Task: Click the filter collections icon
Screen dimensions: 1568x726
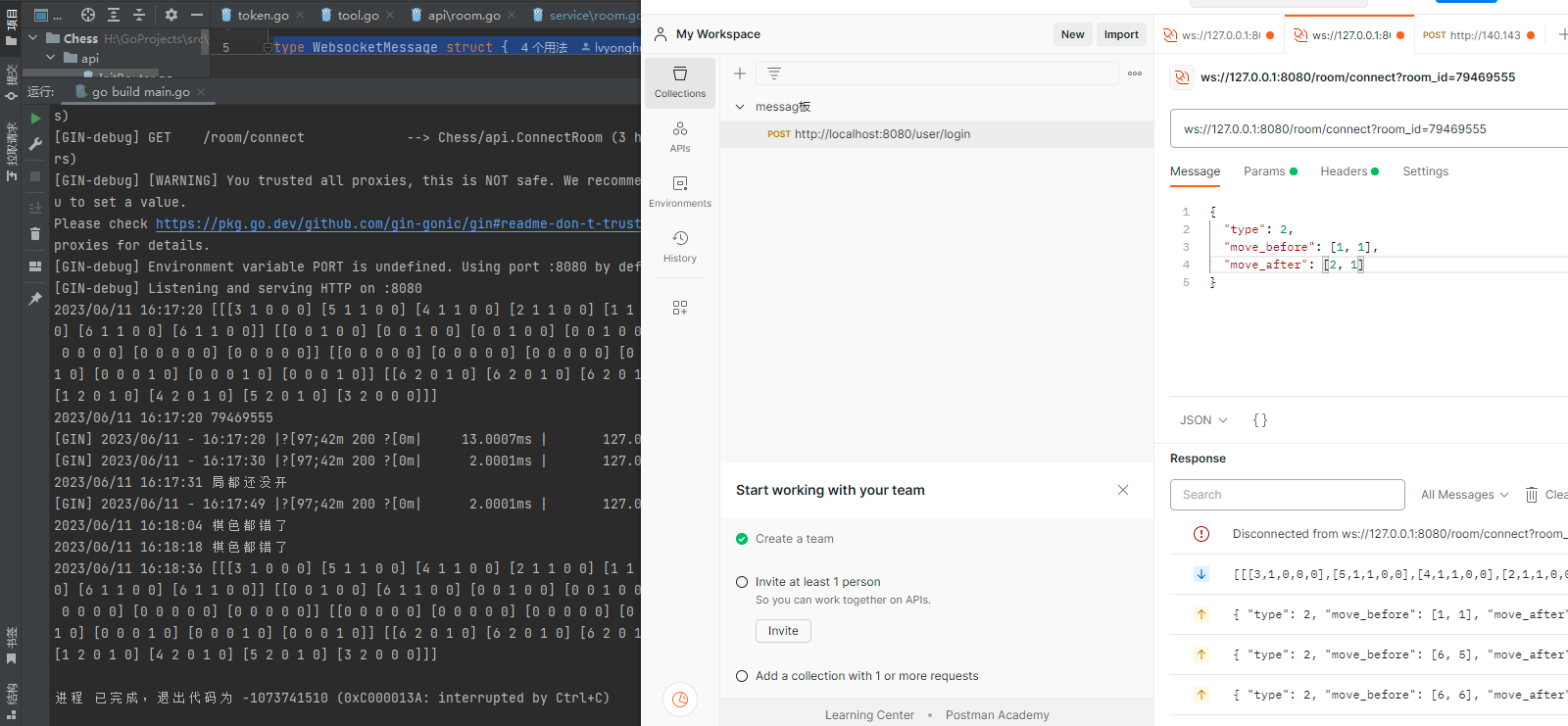Action: pos(773,73)
